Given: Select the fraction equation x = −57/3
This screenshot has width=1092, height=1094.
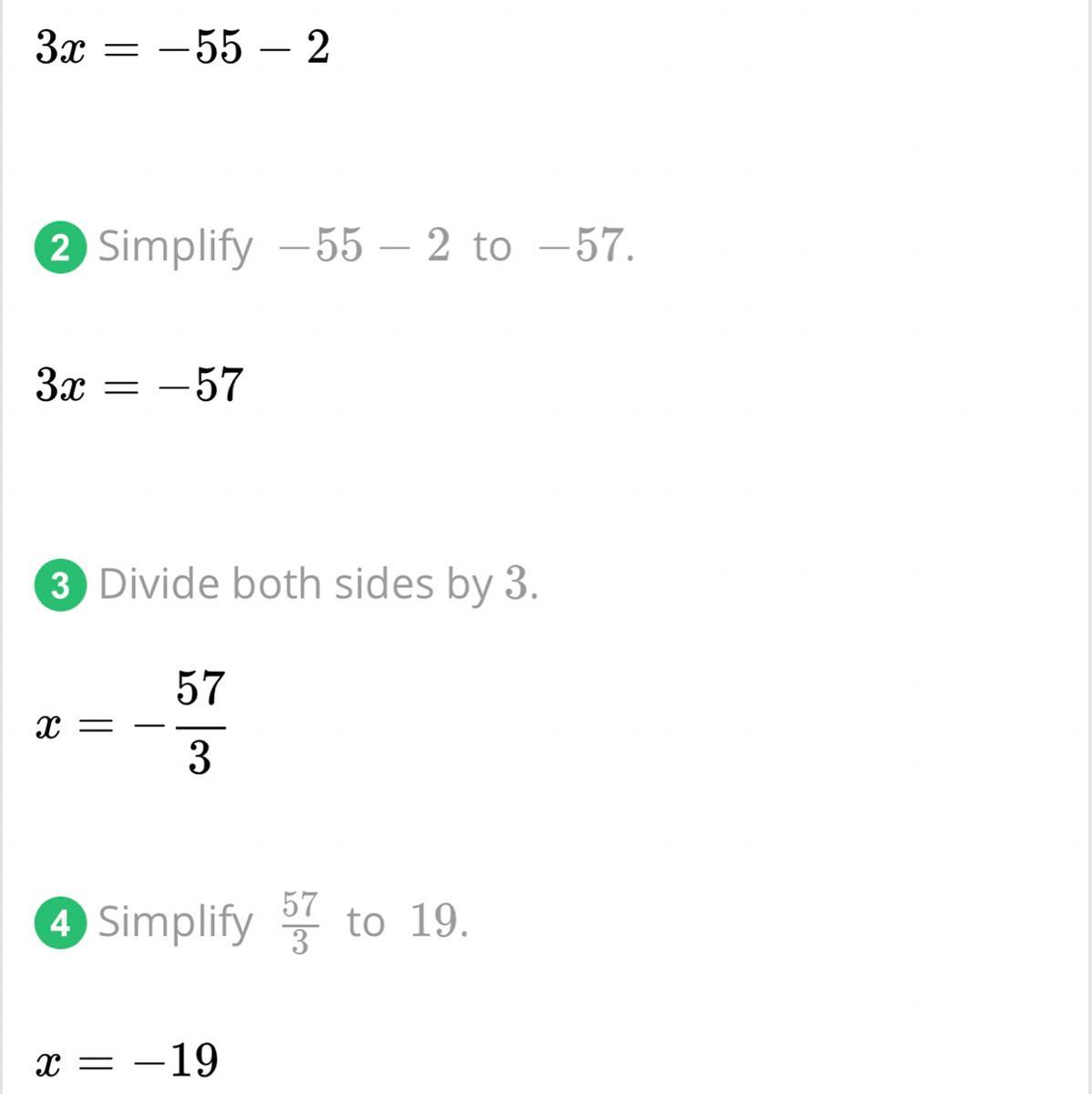Looking at the screenshot, I should pos(130,724).
